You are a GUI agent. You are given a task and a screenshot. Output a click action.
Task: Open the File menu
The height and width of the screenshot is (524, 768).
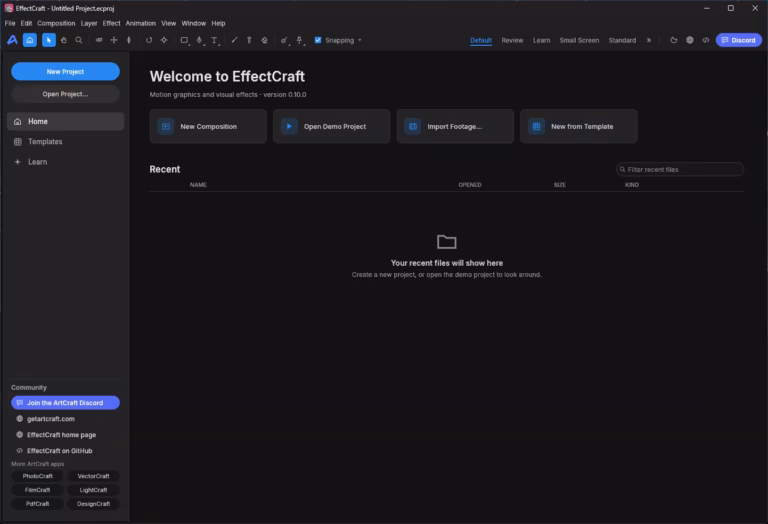coord(10,23)
